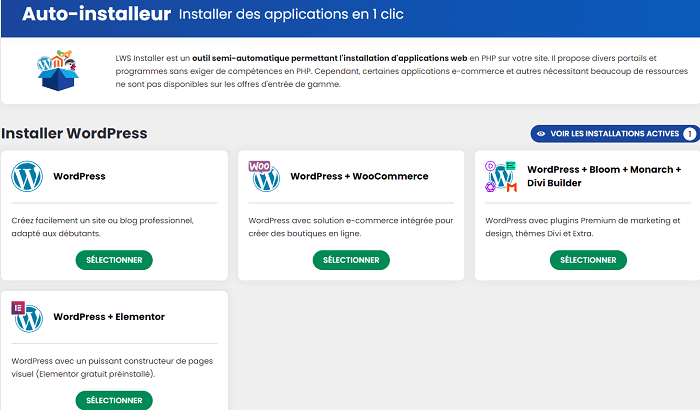Select the plain WordPress installation
The height and width of the screenshot is (410, 700).
[x=114, y=260]
